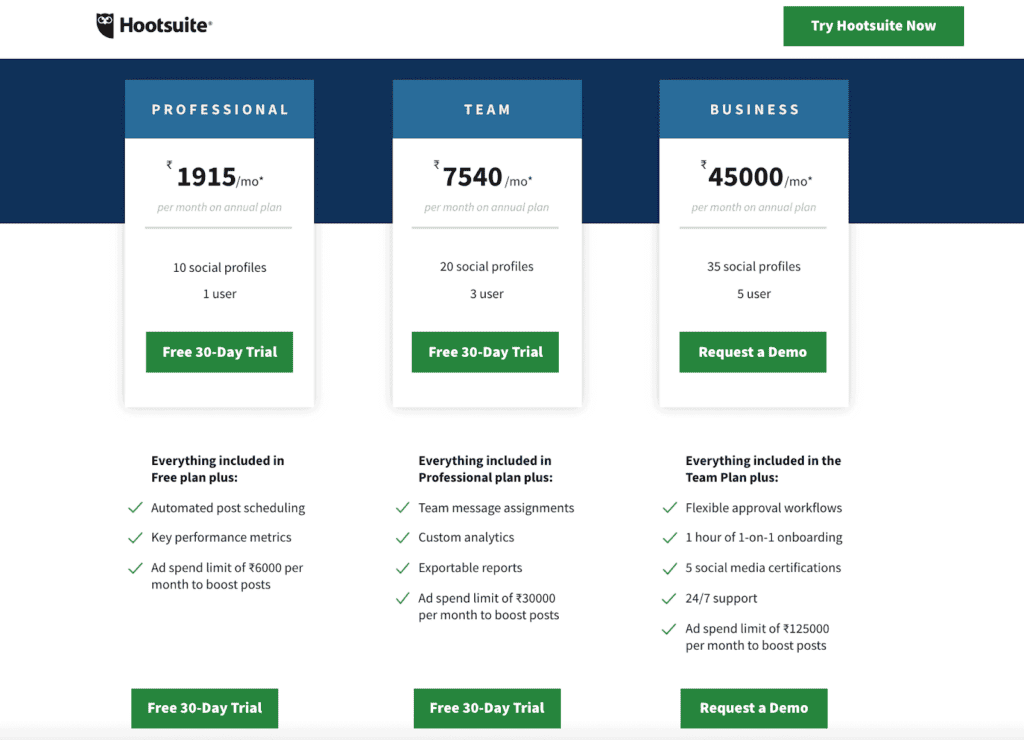The image size is (1024, 740).
Task: Select the TEAM plan header
Action: [x=487, y=108]
